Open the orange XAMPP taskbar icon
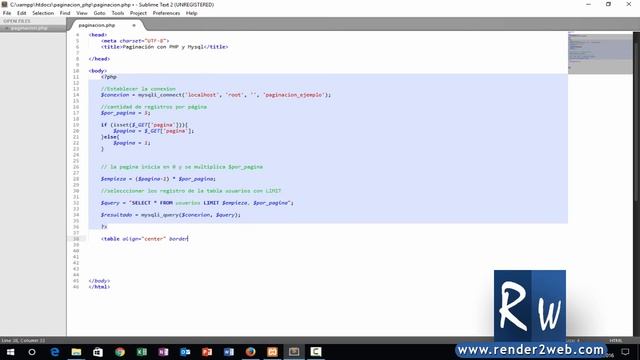The height and width of the screenshot is (360, 640). pyautogui.click(x=272, y=352)
